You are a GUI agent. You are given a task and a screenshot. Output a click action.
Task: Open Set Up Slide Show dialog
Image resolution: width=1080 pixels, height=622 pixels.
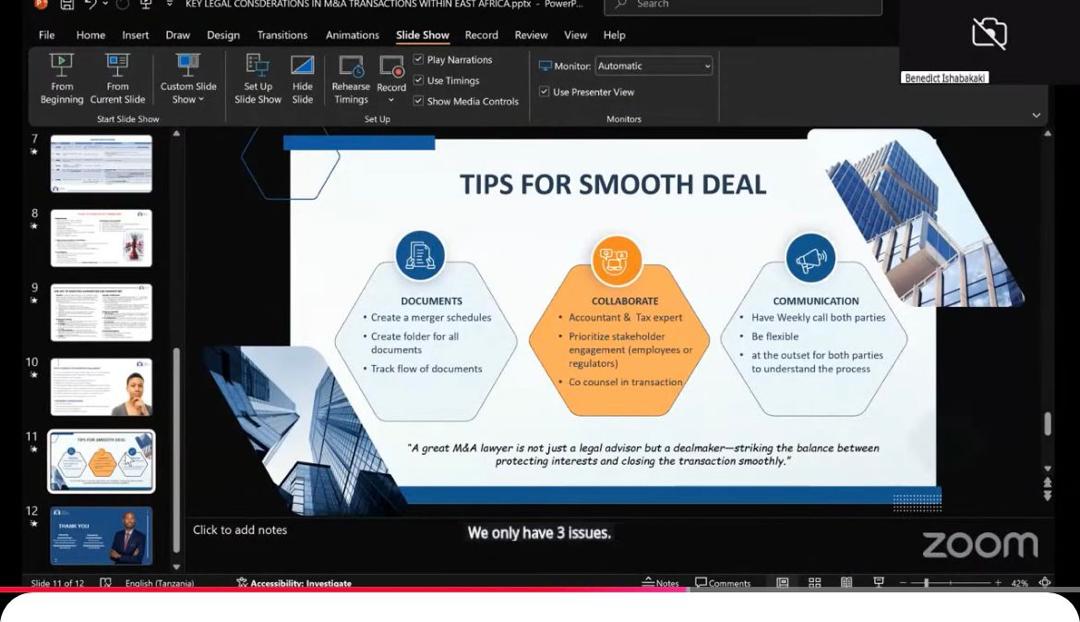257,78
